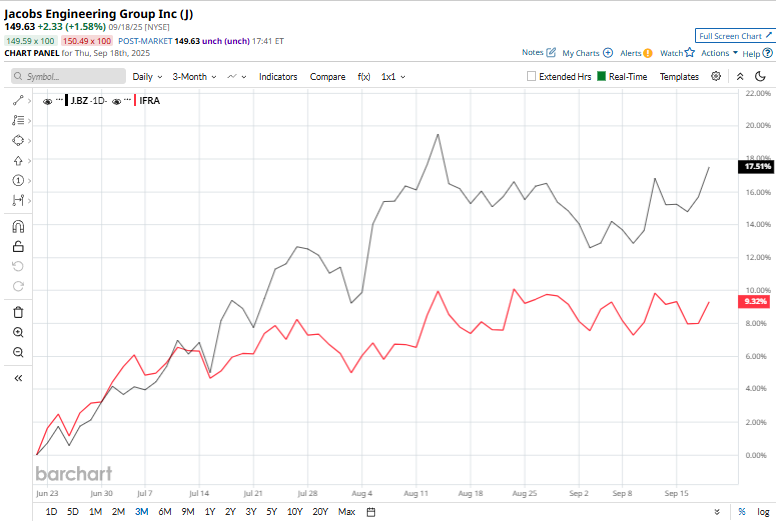Image resolution: width=776 pixels, height=531 pixels.
Task: Open the Help question mark icon
Action: 768,53
